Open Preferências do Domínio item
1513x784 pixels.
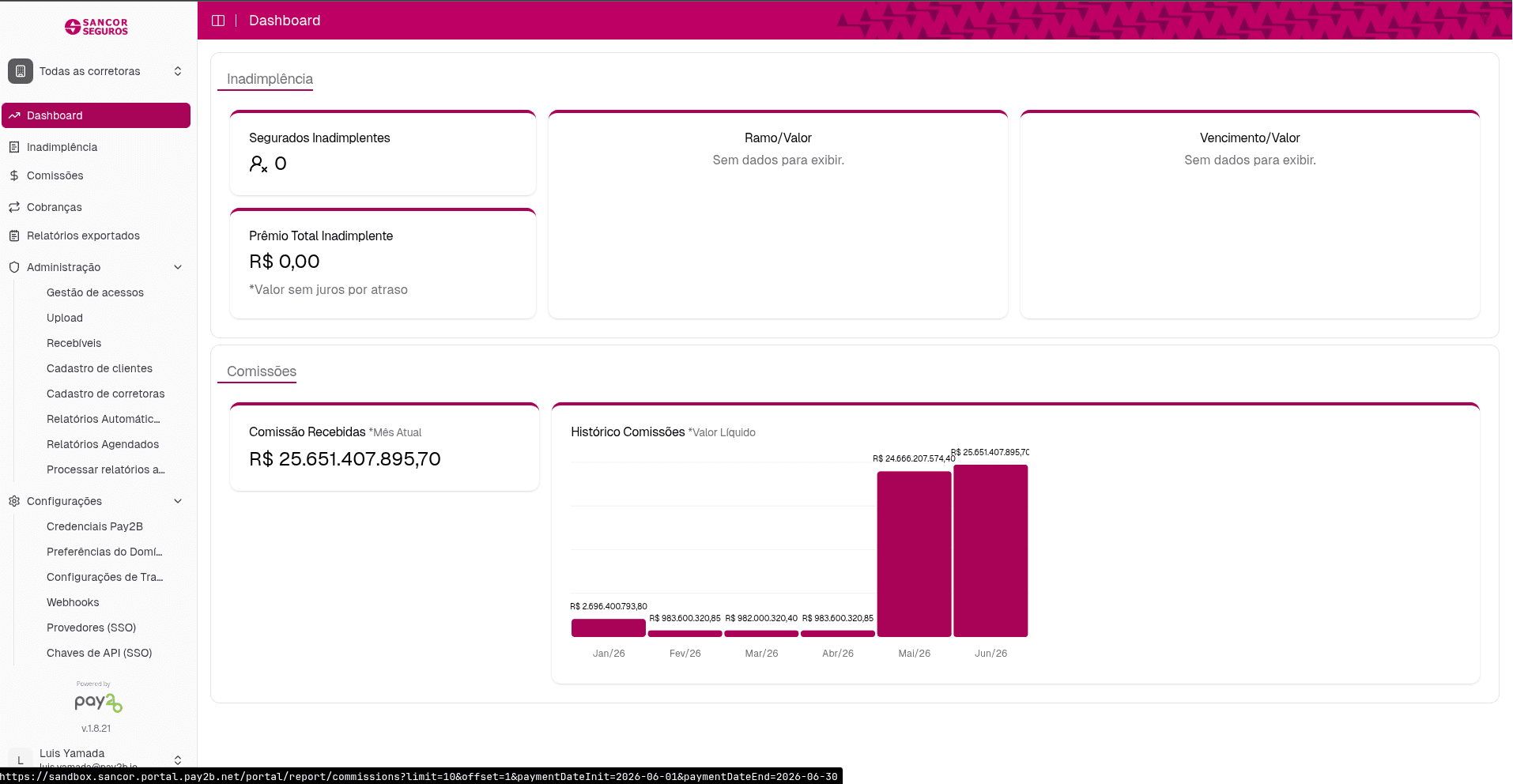(104, 552)
